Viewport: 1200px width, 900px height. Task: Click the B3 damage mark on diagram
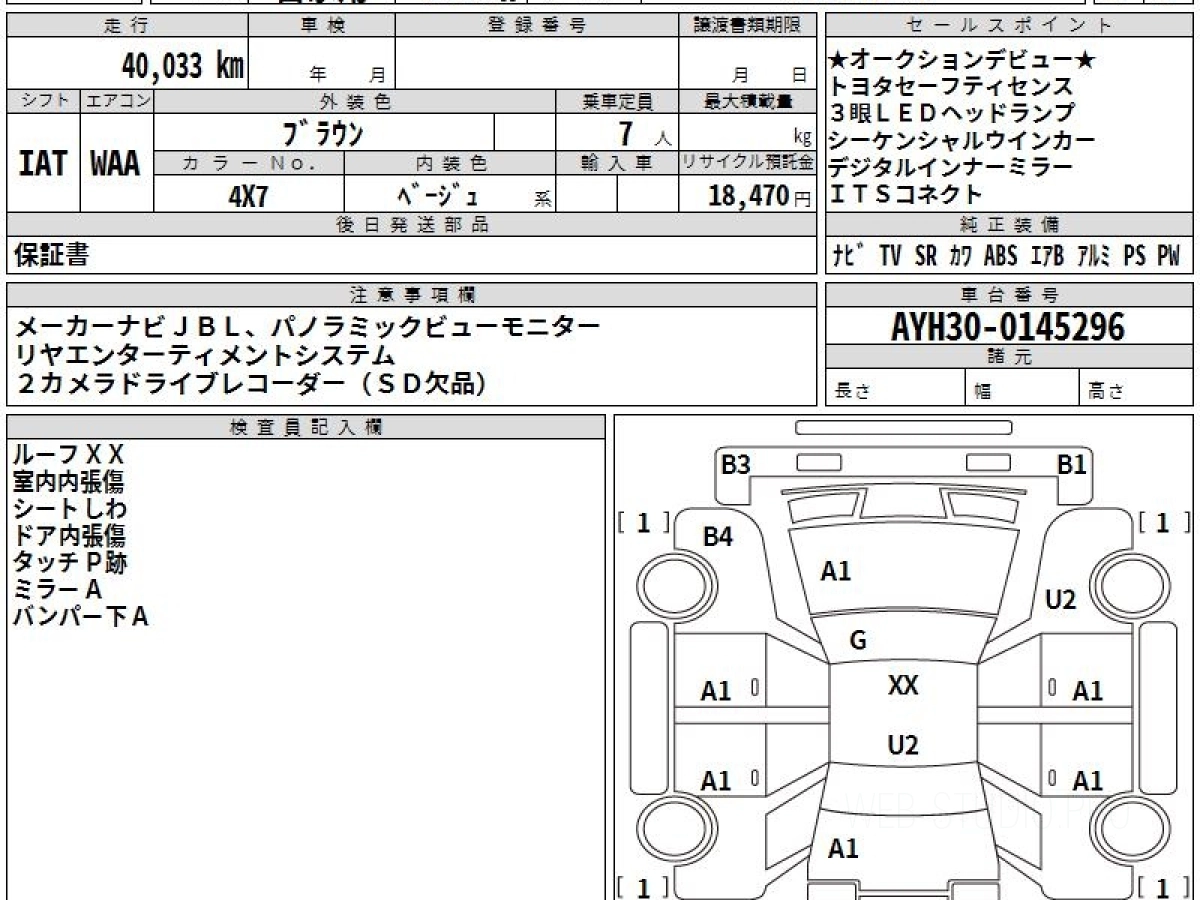(736, 464)
